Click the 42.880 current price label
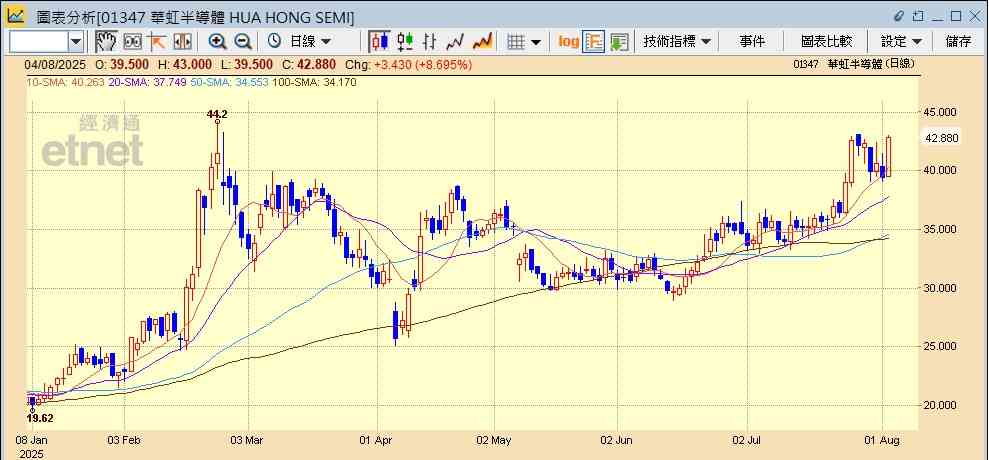The image size is (989, 460). [x=941, y=138]
